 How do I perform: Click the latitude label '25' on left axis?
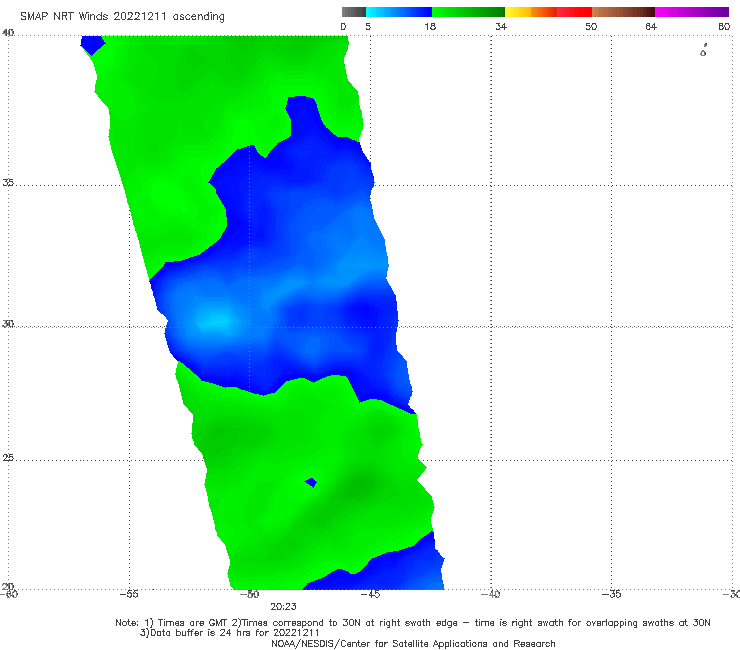[8, 458]
